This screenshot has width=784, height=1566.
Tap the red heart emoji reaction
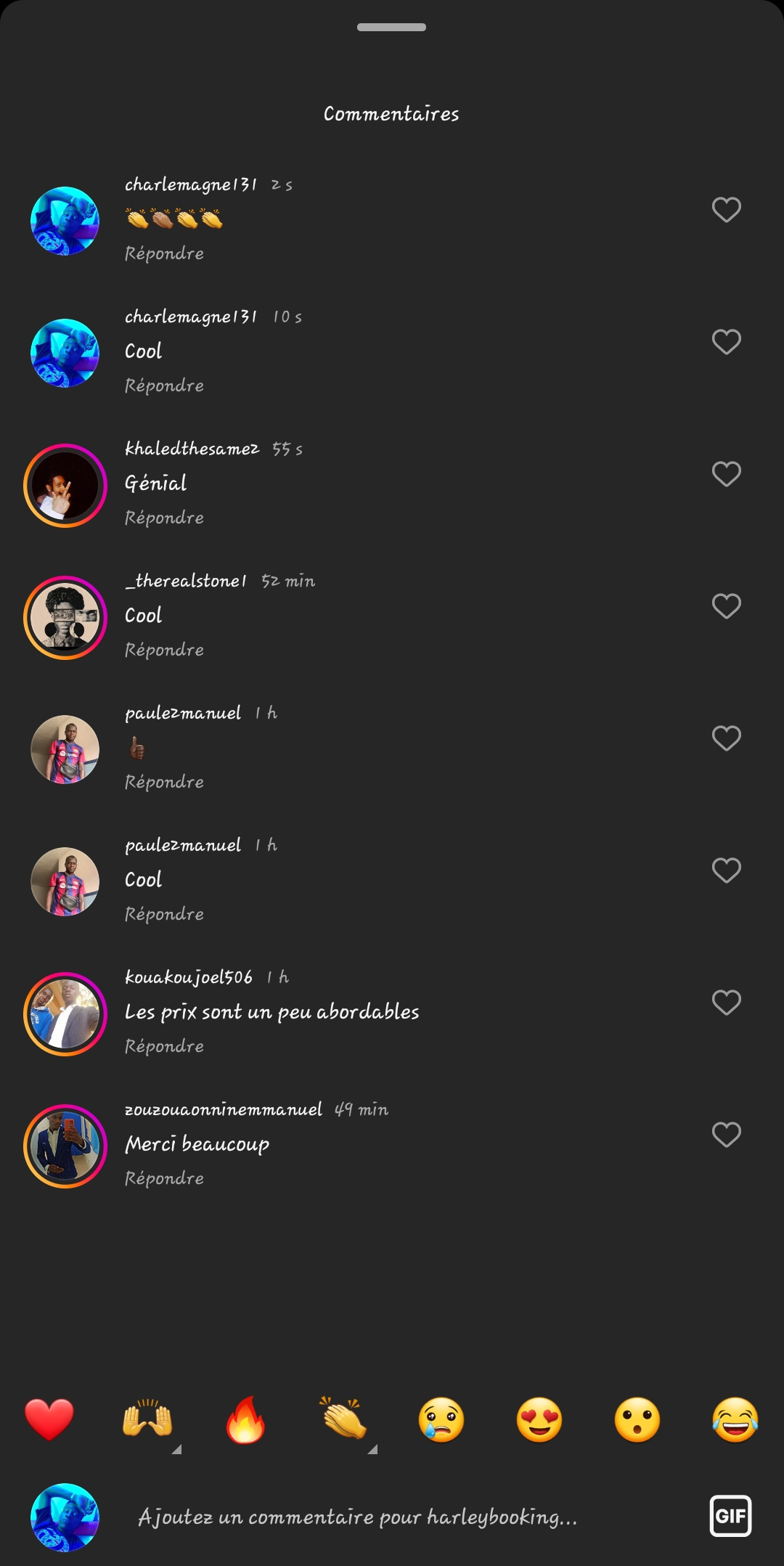coord(49,1419)
